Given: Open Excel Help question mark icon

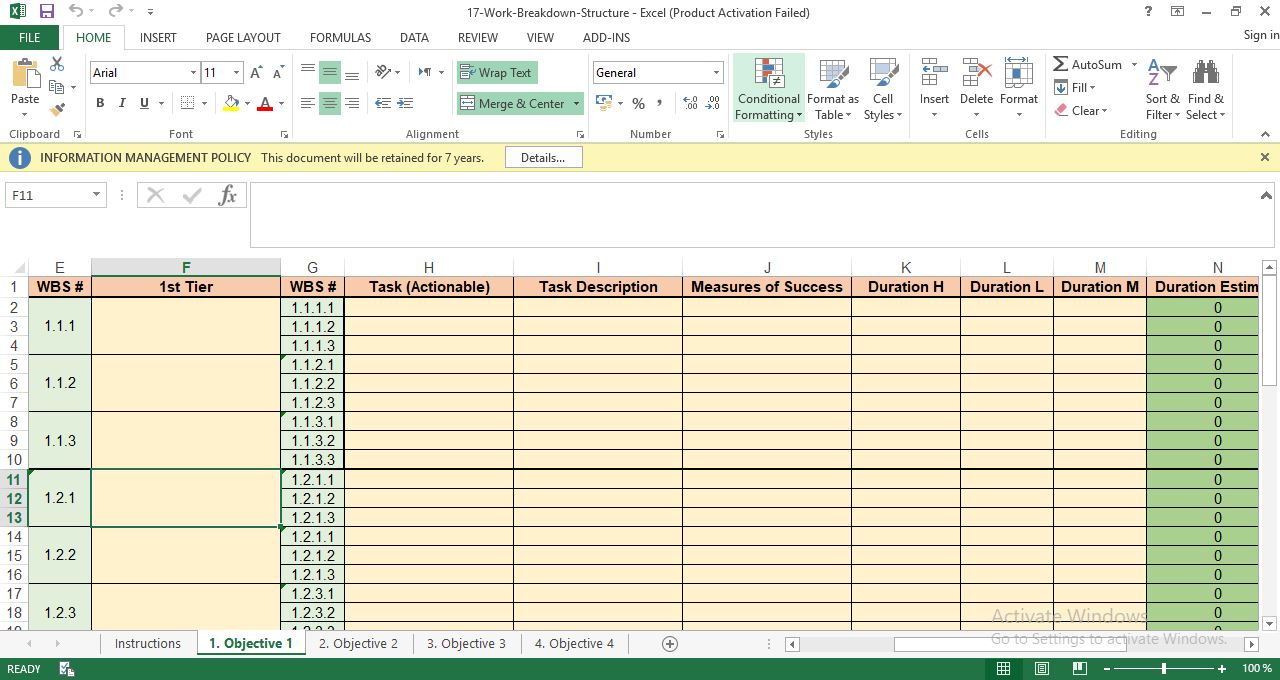Looking at the screenshot, I should point(1148,12).
